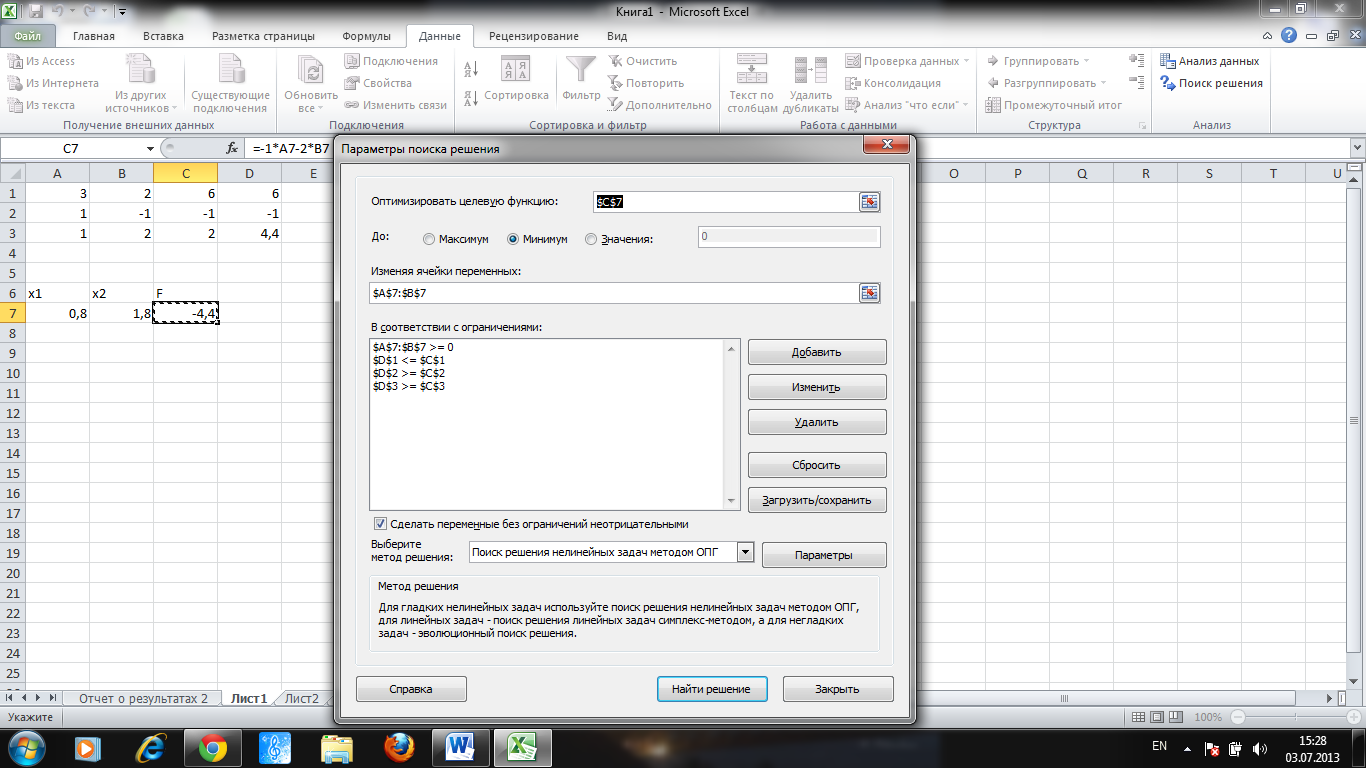Open Google Chrome from the taskbar
The height and width of the screenshot is (768, 1366).
(212, 747)
